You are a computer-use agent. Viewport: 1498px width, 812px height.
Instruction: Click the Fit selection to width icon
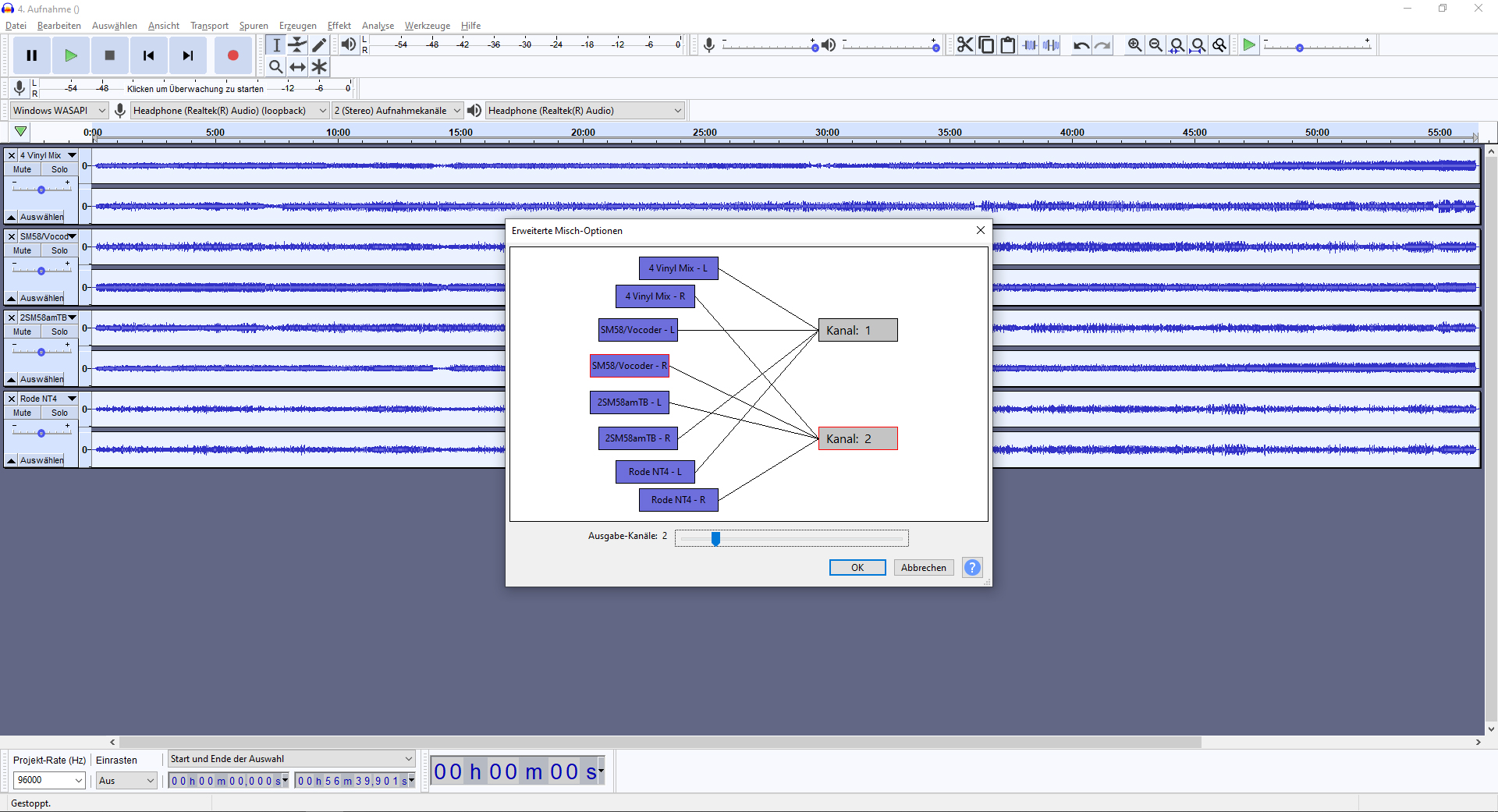pyautogui.click(x=1177, y=45)
